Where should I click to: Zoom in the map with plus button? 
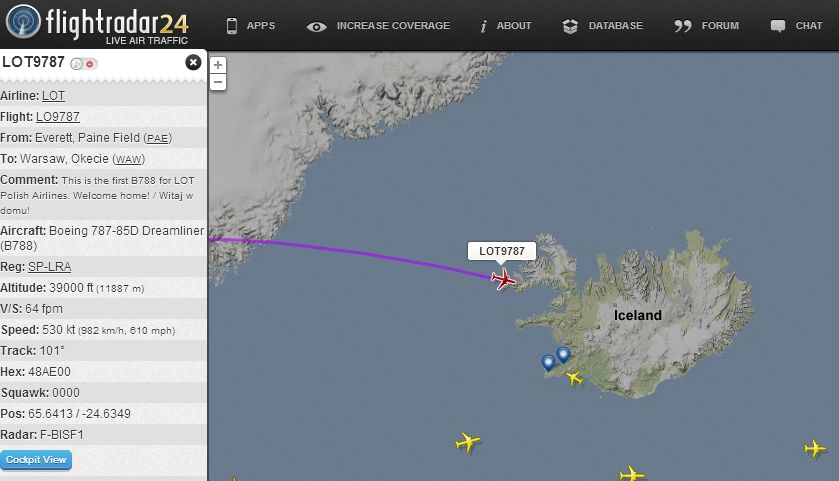tap(218, 65)
